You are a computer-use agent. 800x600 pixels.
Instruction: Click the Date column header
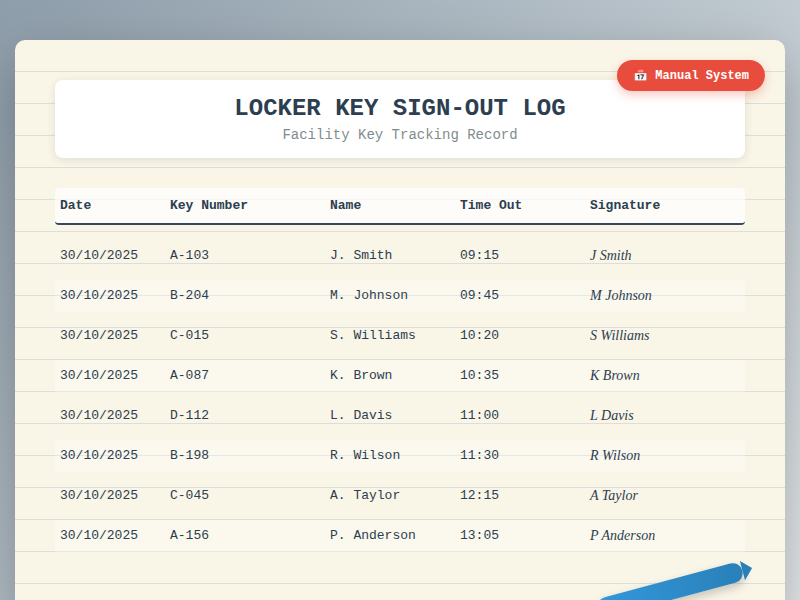[76, 204]
